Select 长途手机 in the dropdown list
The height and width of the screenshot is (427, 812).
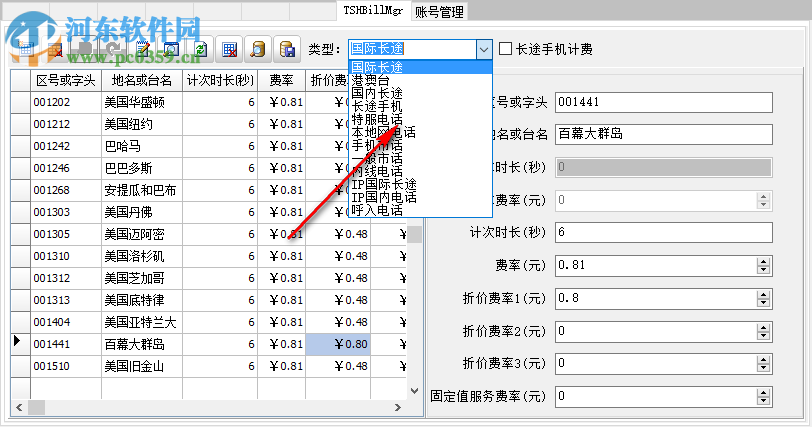pos(420,106)
